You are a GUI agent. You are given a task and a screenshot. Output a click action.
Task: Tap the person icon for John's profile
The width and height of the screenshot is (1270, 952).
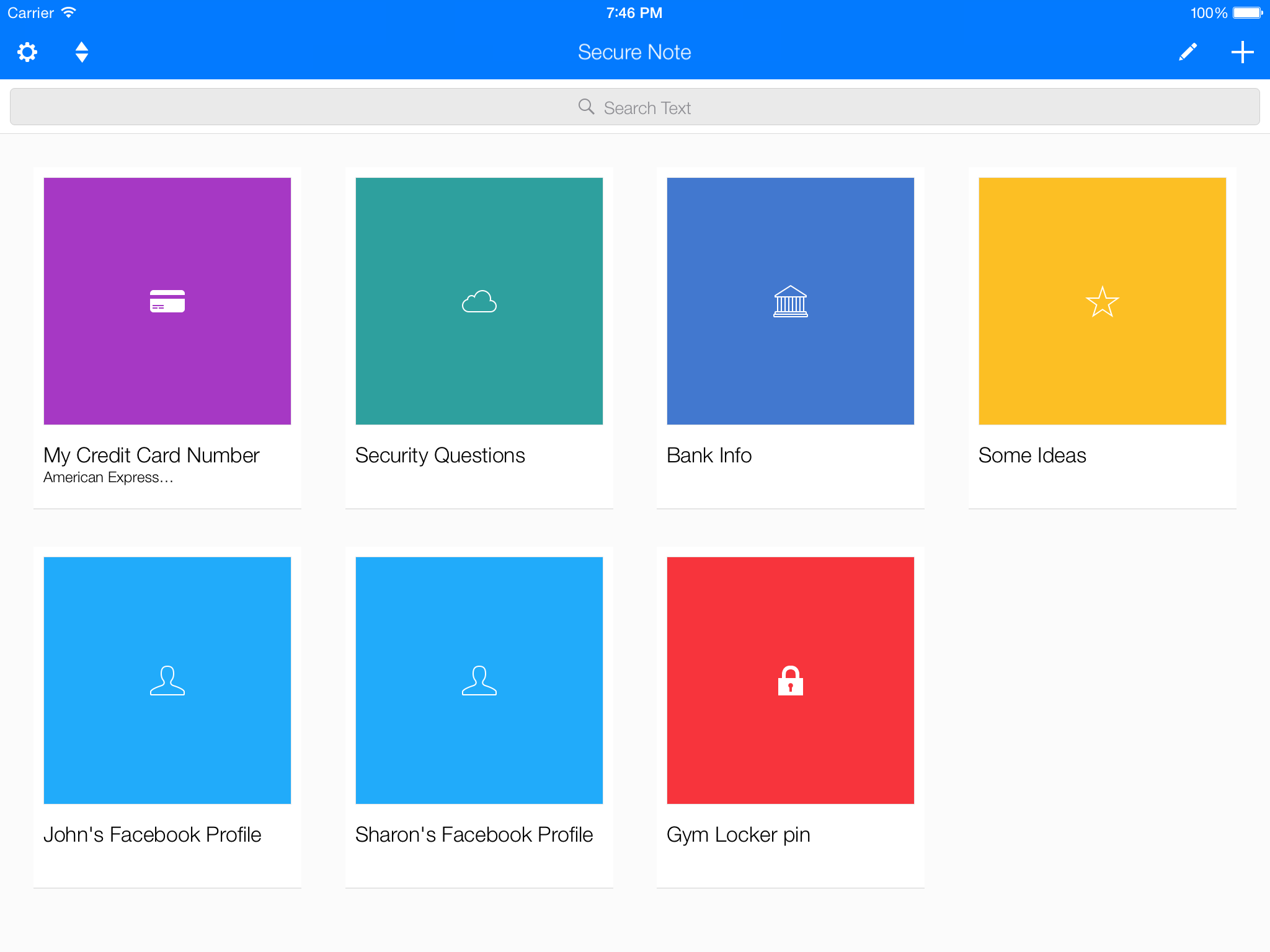(x=167, y=681)
